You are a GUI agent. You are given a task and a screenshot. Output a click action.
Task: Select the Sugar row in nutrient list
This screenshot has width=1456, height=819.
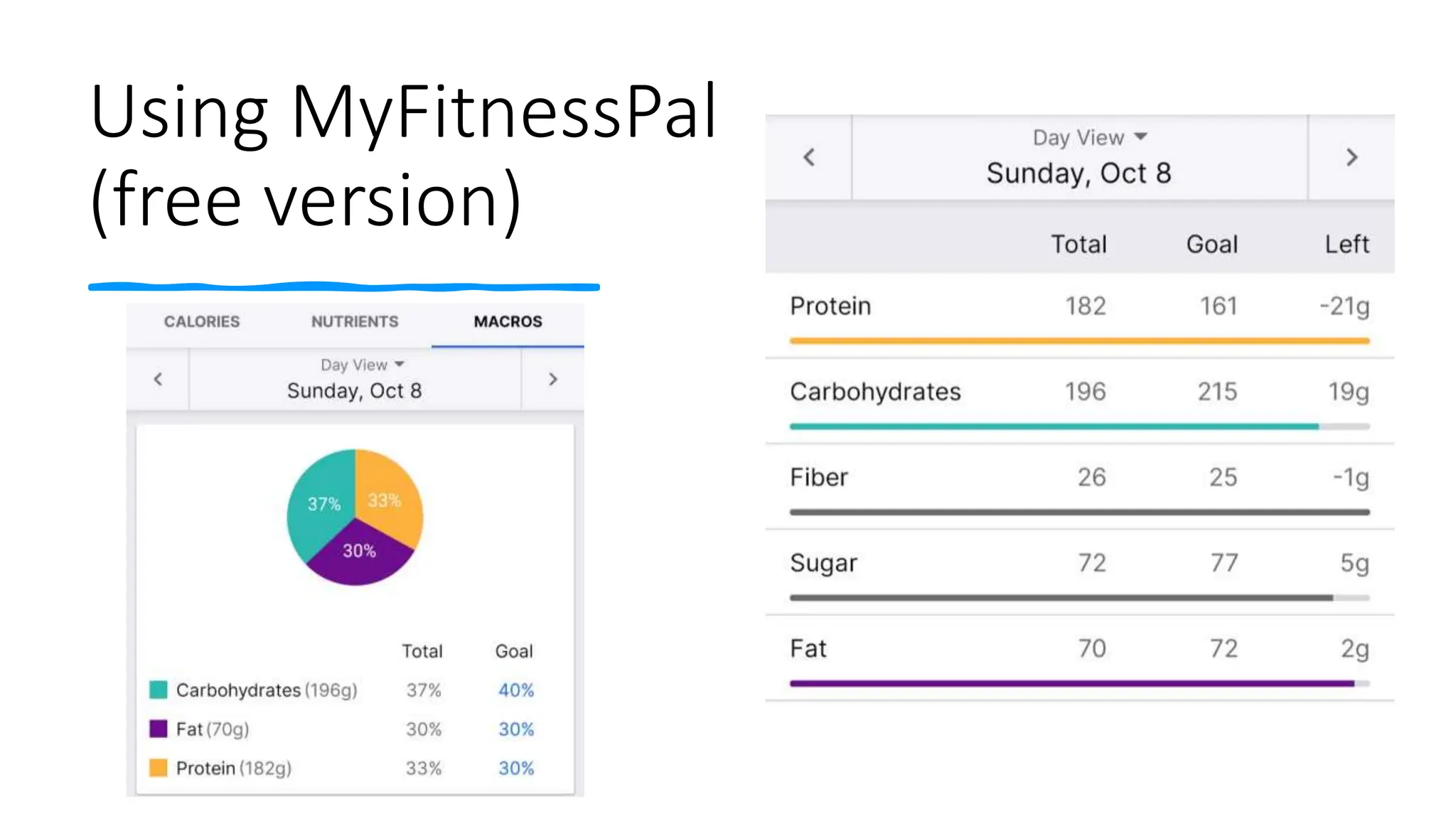click(x=1079, y=563)
